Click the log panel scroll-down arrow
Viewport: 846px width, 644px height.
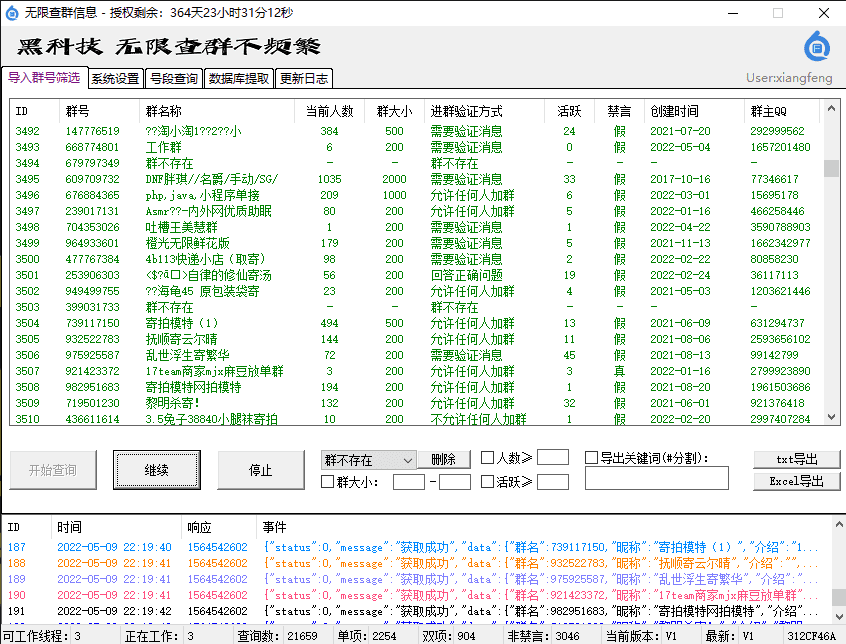pos(839,615)
